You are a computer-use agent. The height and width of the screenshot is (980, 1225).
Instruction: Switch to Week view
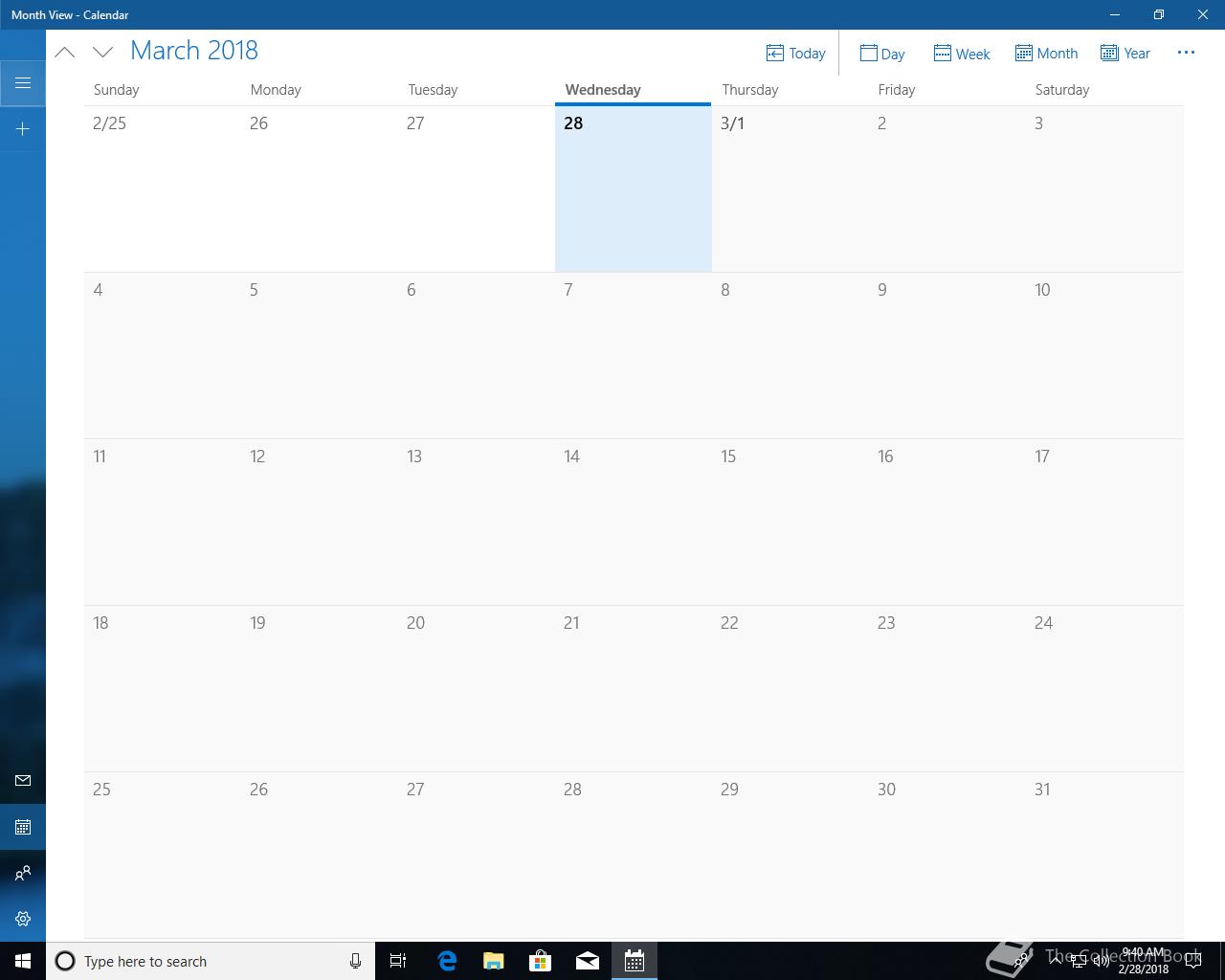point(962,54)
